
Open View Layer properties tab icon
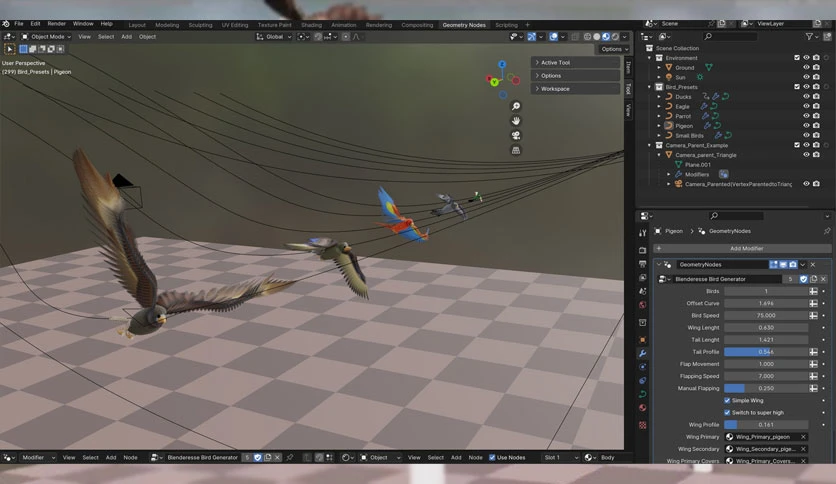coord(642,278)
